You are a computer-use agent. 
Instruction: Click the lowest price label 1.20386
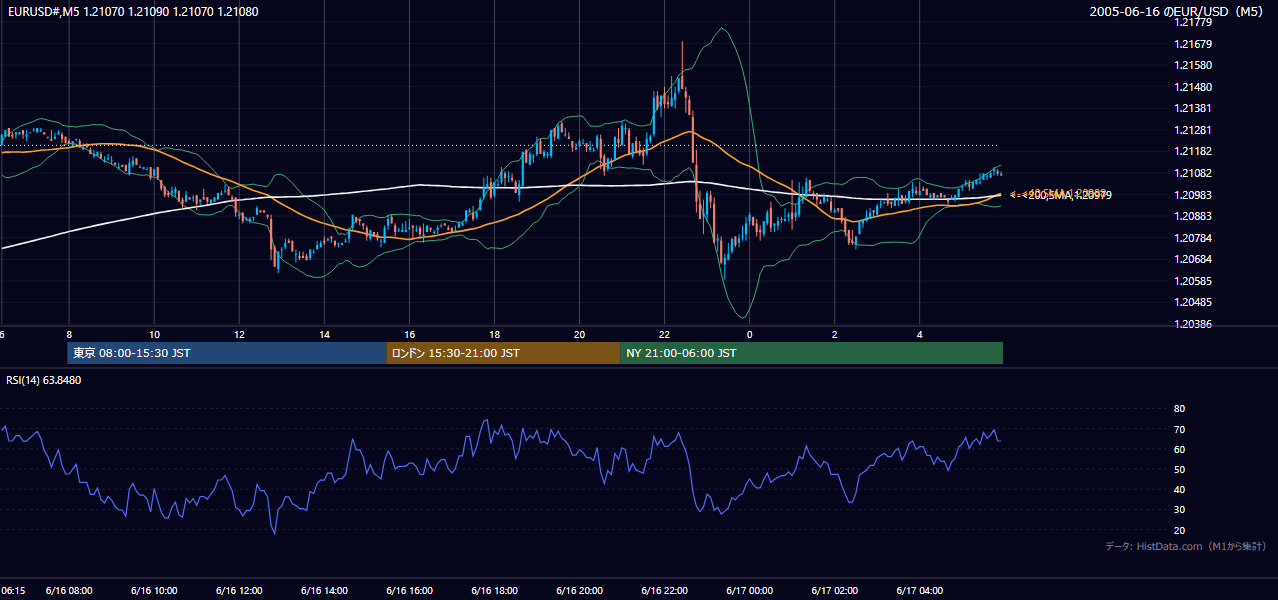(x=1192, y=324)
